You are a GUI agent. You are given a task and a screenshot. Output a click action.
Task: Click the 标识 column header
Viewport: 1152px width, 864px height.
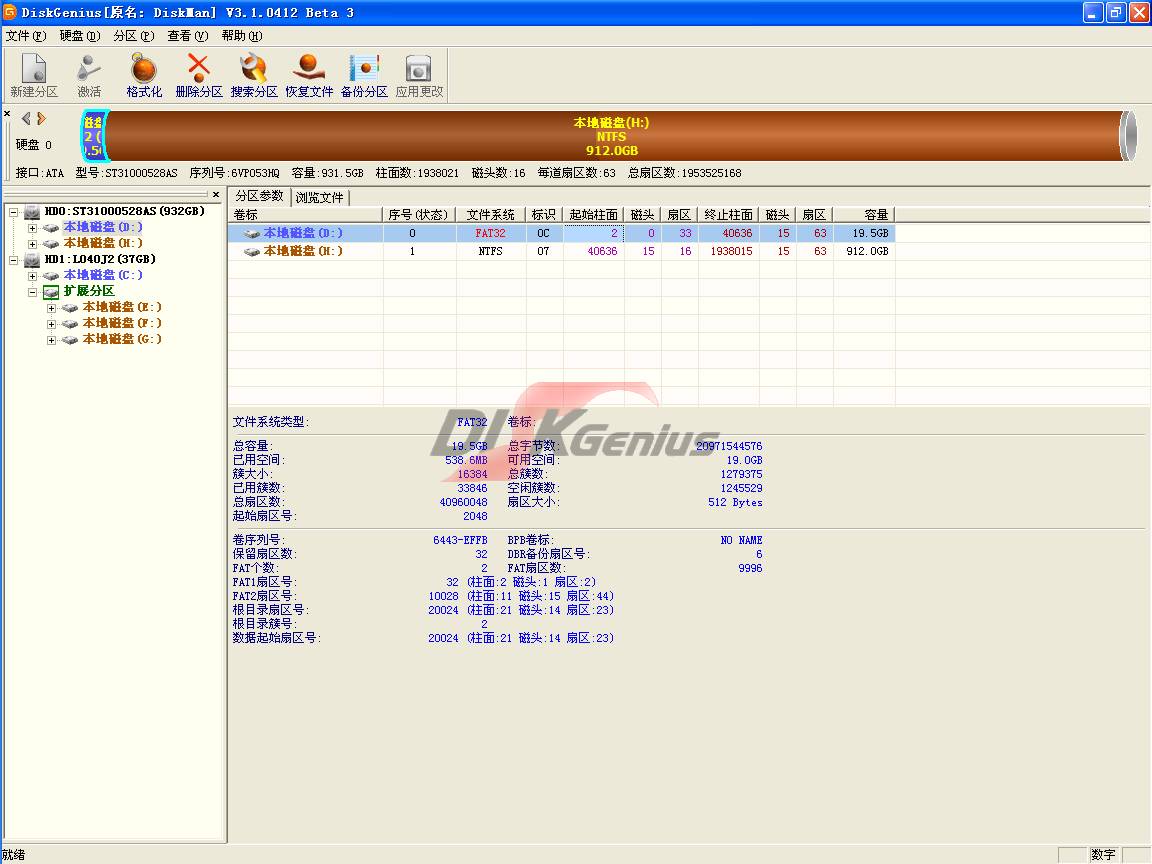(544, 215)
